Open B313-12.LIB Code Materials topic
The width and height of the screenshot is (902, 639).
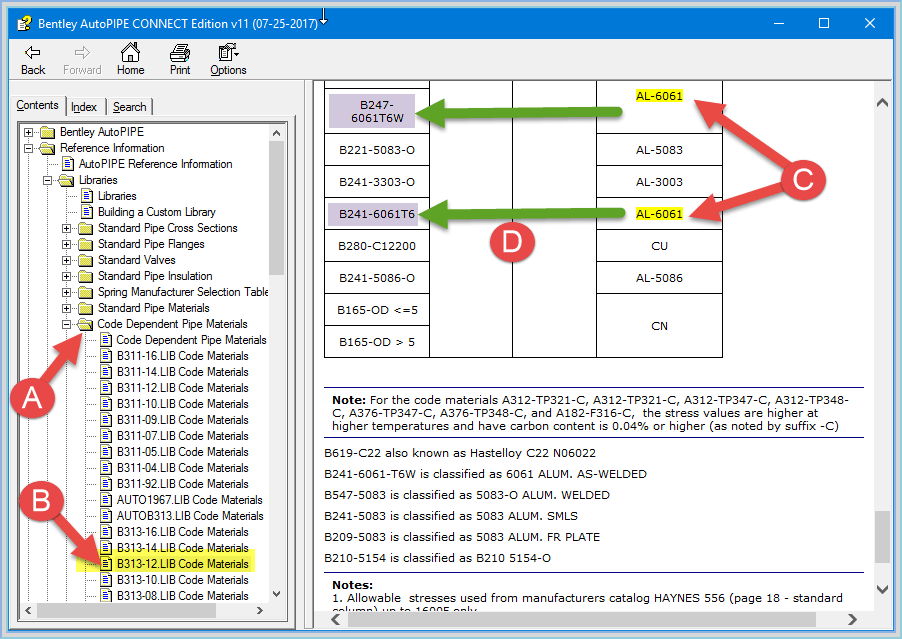click(182, 564)
